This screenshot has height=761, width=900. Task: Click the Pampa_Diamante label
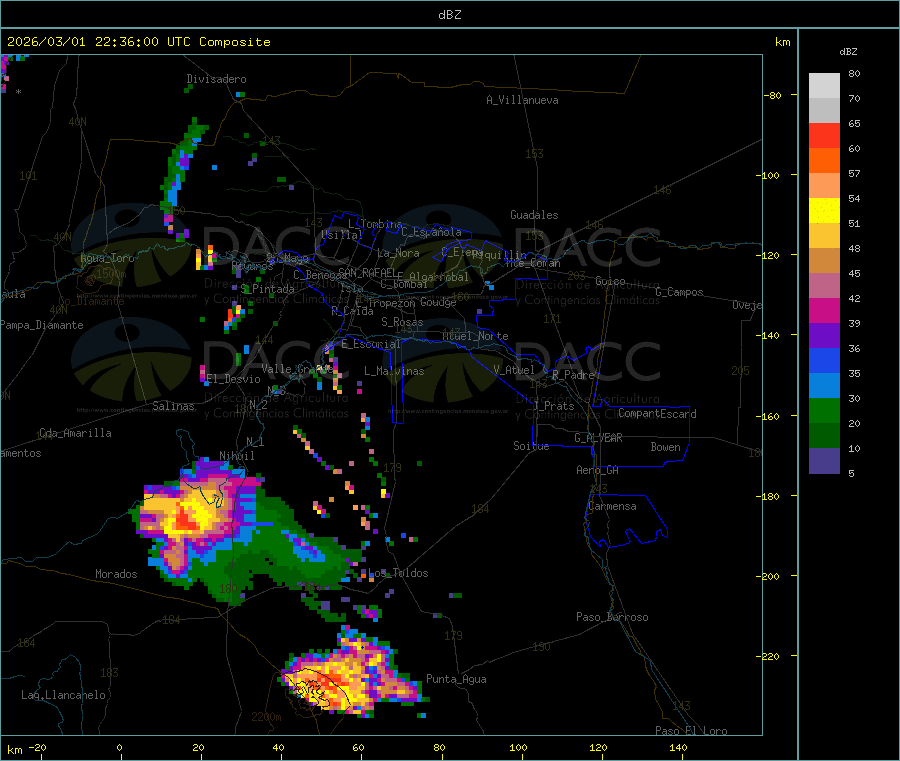pyautogui.click(x=42, y=325)
